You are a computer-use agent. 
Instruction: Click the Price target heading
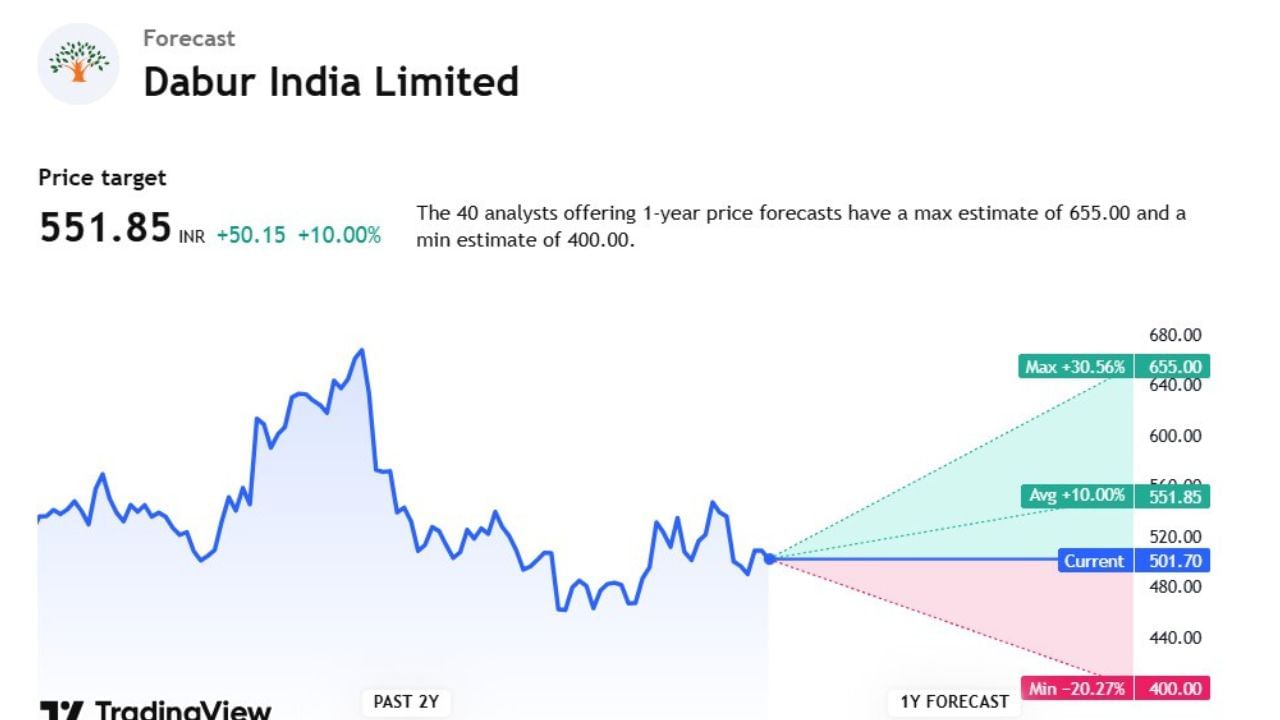(102, 178)
